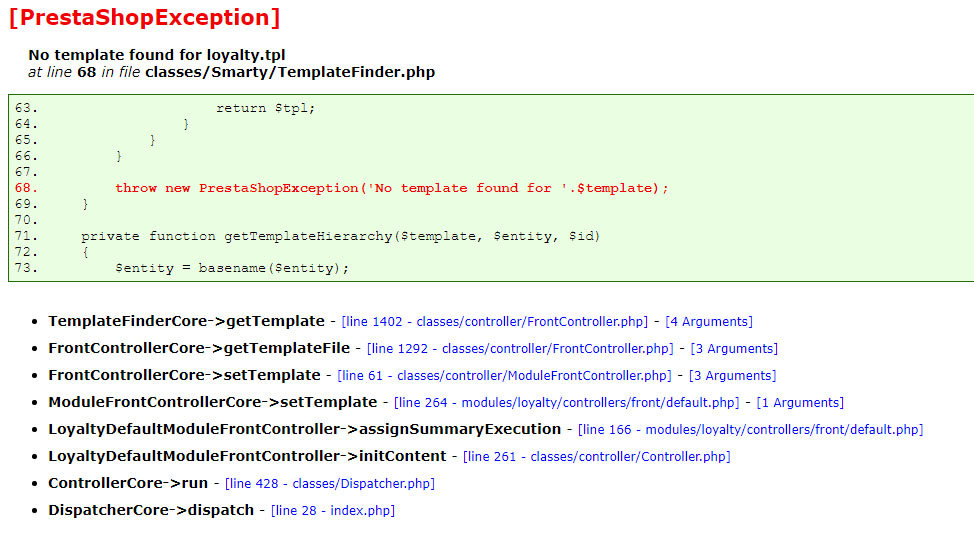
Task: Select the PrestaShopException heading
Action: pos(144,17)
